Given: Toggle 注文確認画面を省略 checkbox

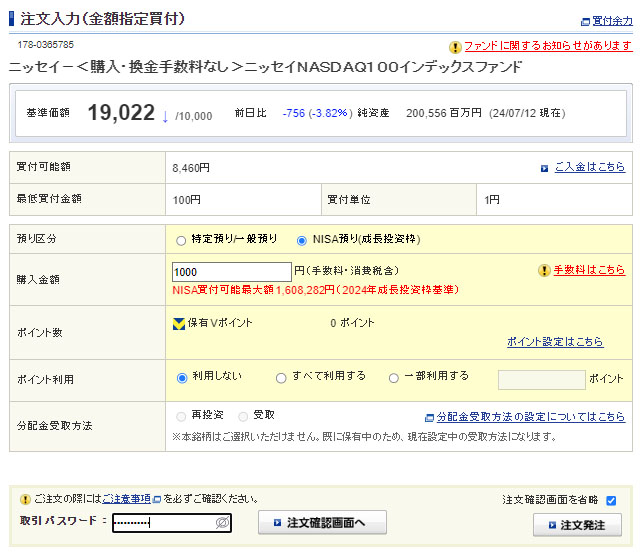Looking at the screenshot, I should tap(611, 500).
